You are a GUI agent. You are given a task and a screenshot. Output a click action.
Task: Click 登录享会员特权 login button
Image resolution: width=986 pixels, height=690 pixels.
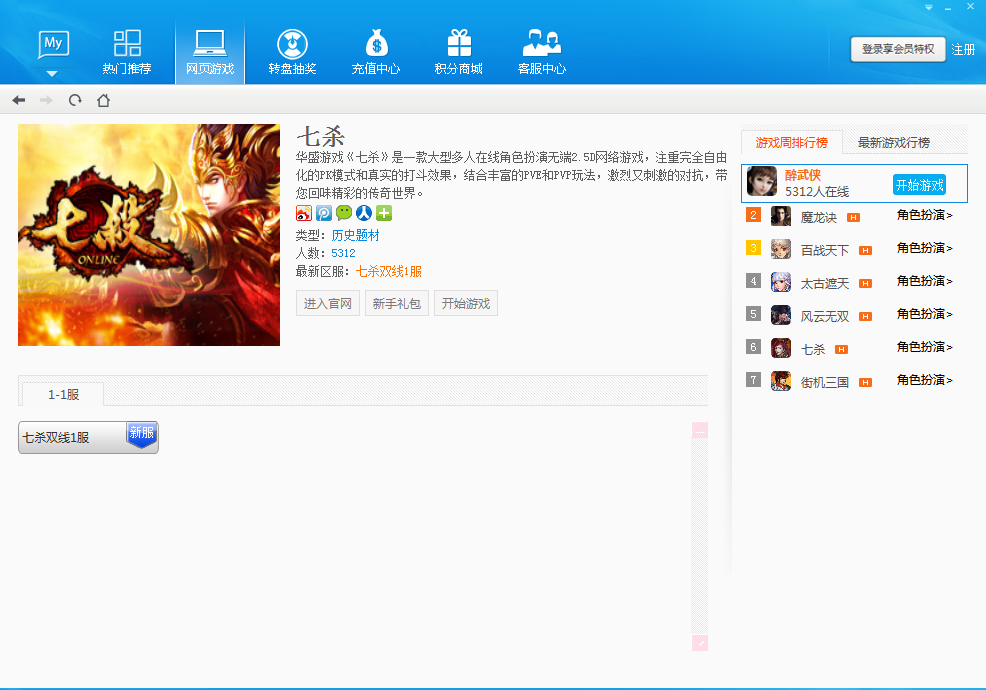click(x=898, y=49)
